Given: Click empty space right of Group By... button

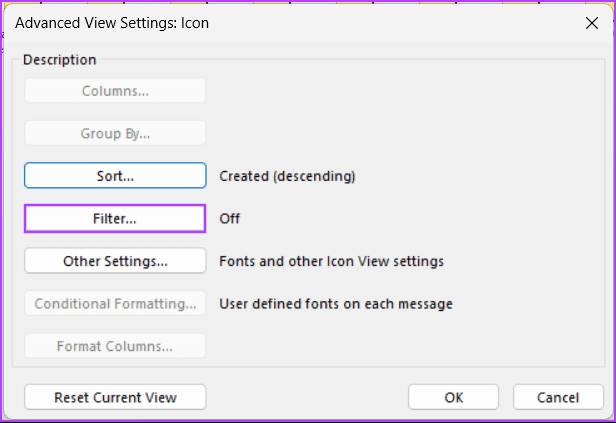Looking at the screenshot, I should pos(400,133).
